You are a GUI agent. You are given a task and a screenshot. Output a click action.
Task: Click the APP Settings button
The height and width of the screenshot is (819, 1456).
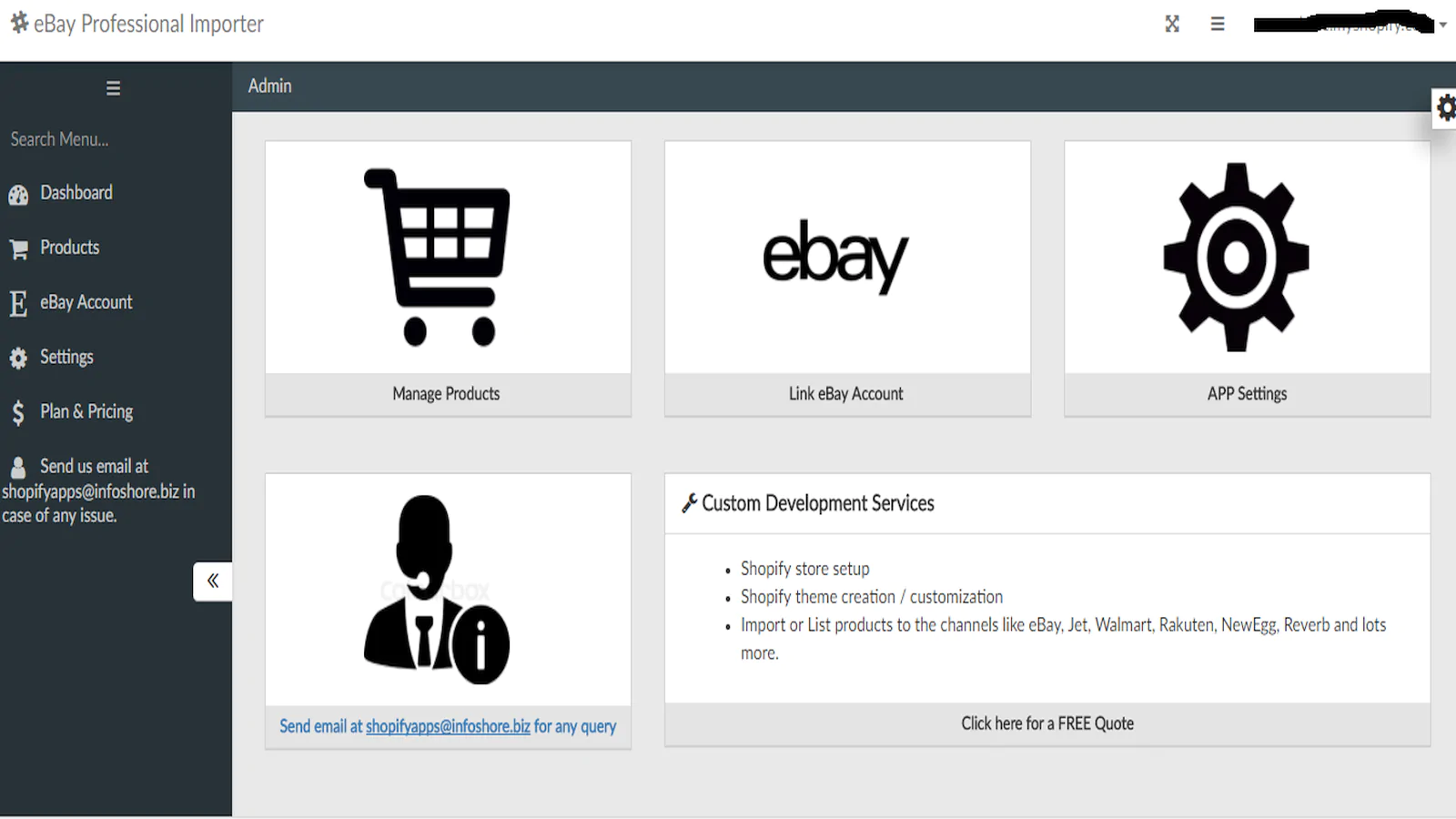pos(1247,394)
